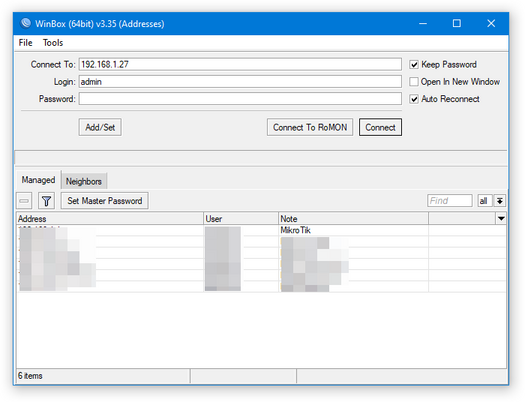
Task: Focus the Password input field
Action: pyautogui.click(x=240, y=99)
